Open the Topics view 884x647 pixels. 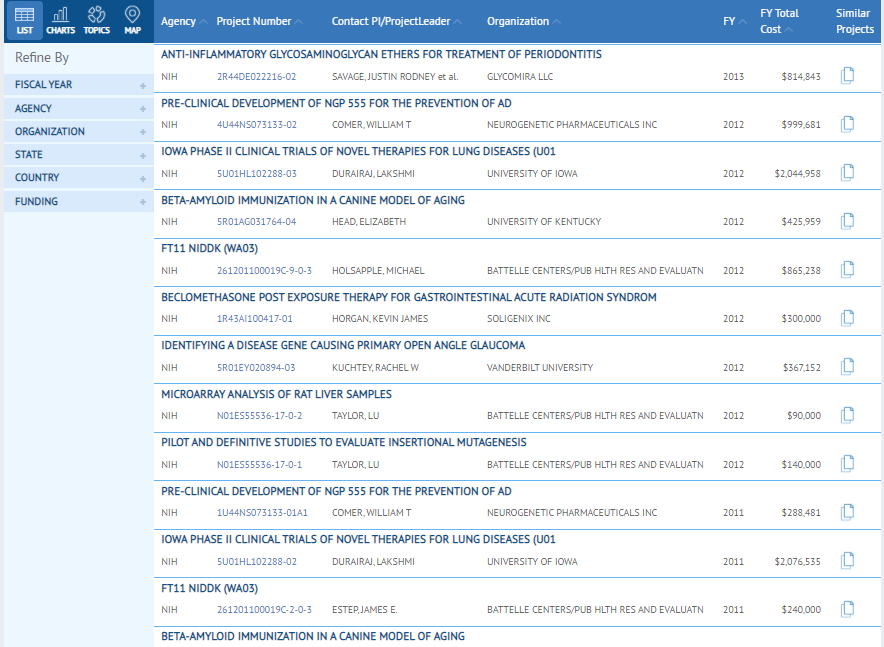point(96,21)
